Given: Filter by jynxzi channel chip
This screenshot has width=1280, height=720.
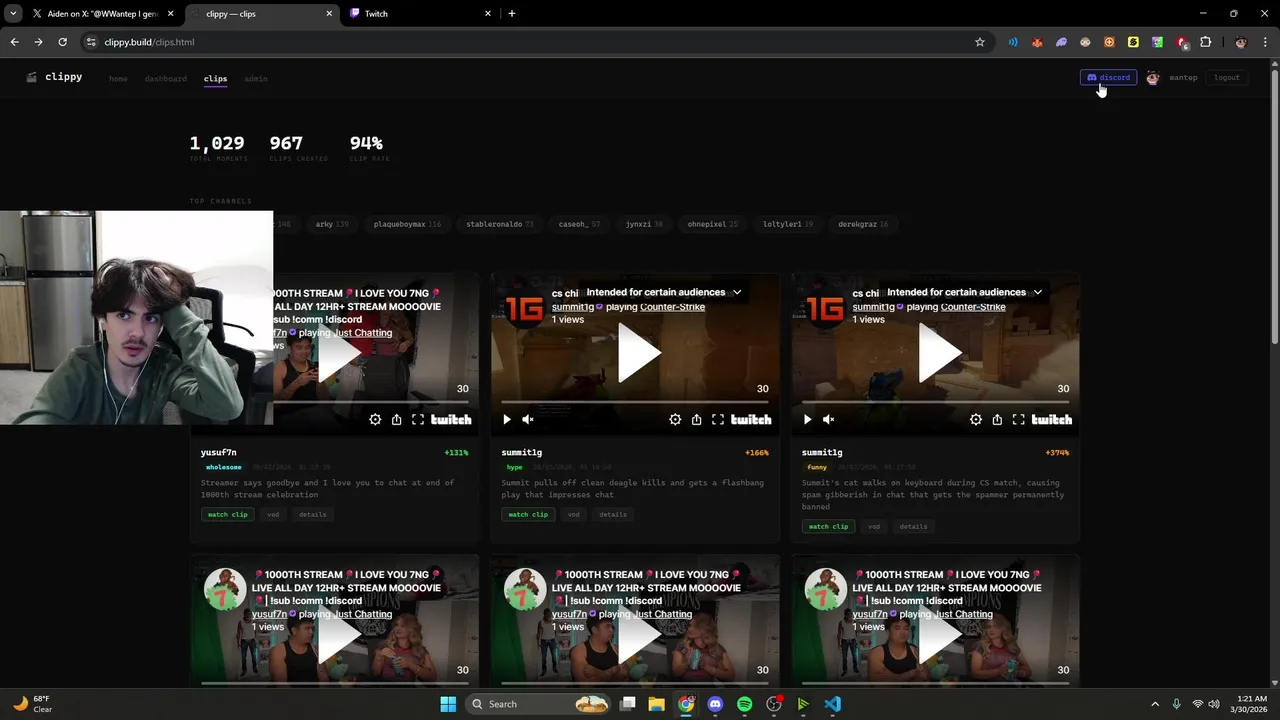Looking at the screenshot, I should pyautogui.click(x=644, y=224).
